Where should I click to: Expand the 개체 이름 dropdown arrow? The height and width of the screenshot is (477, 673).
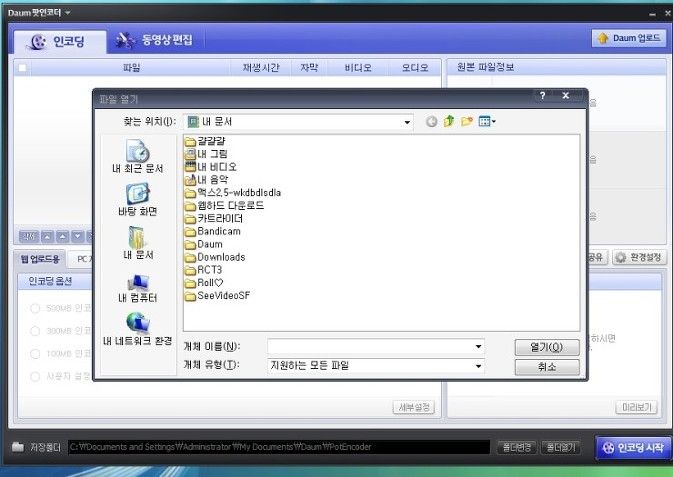(478, 346)
